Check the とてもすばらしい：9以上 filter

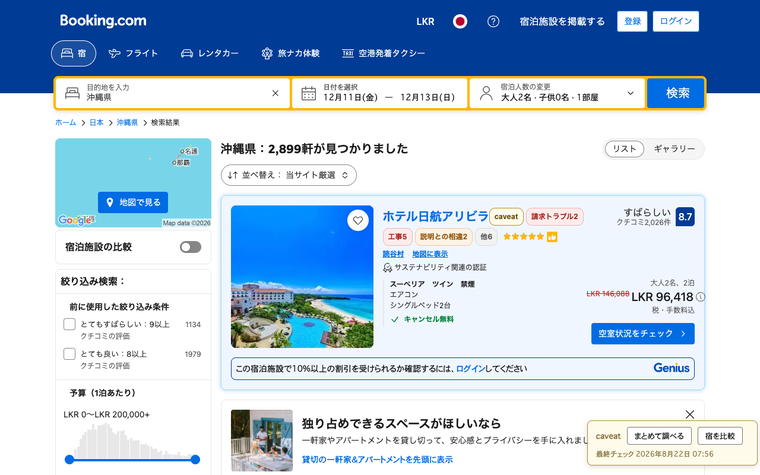tap(69, 324)
